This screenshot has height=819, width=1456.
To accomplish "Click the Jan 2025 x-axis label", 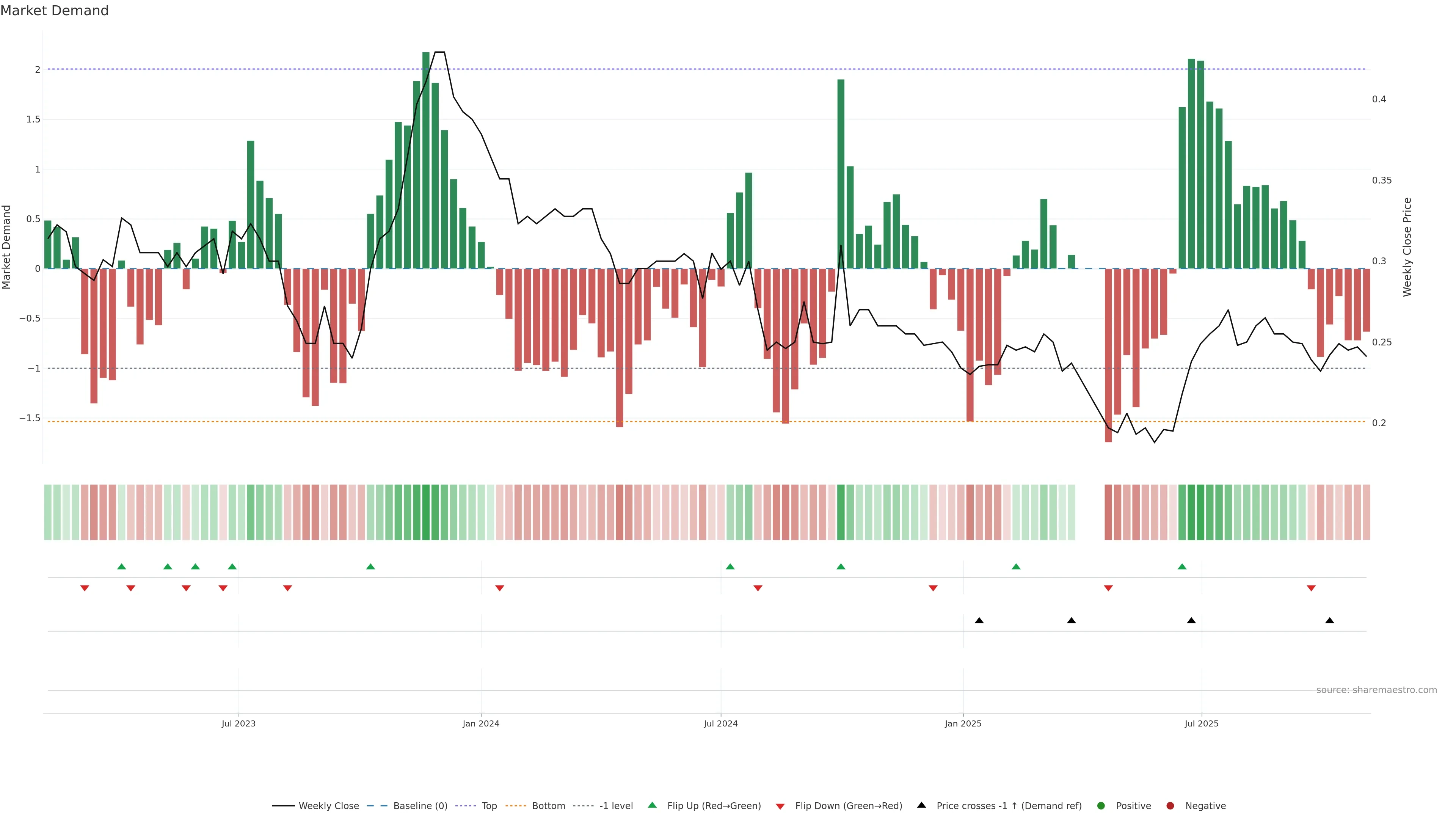I will coord(963,723).
